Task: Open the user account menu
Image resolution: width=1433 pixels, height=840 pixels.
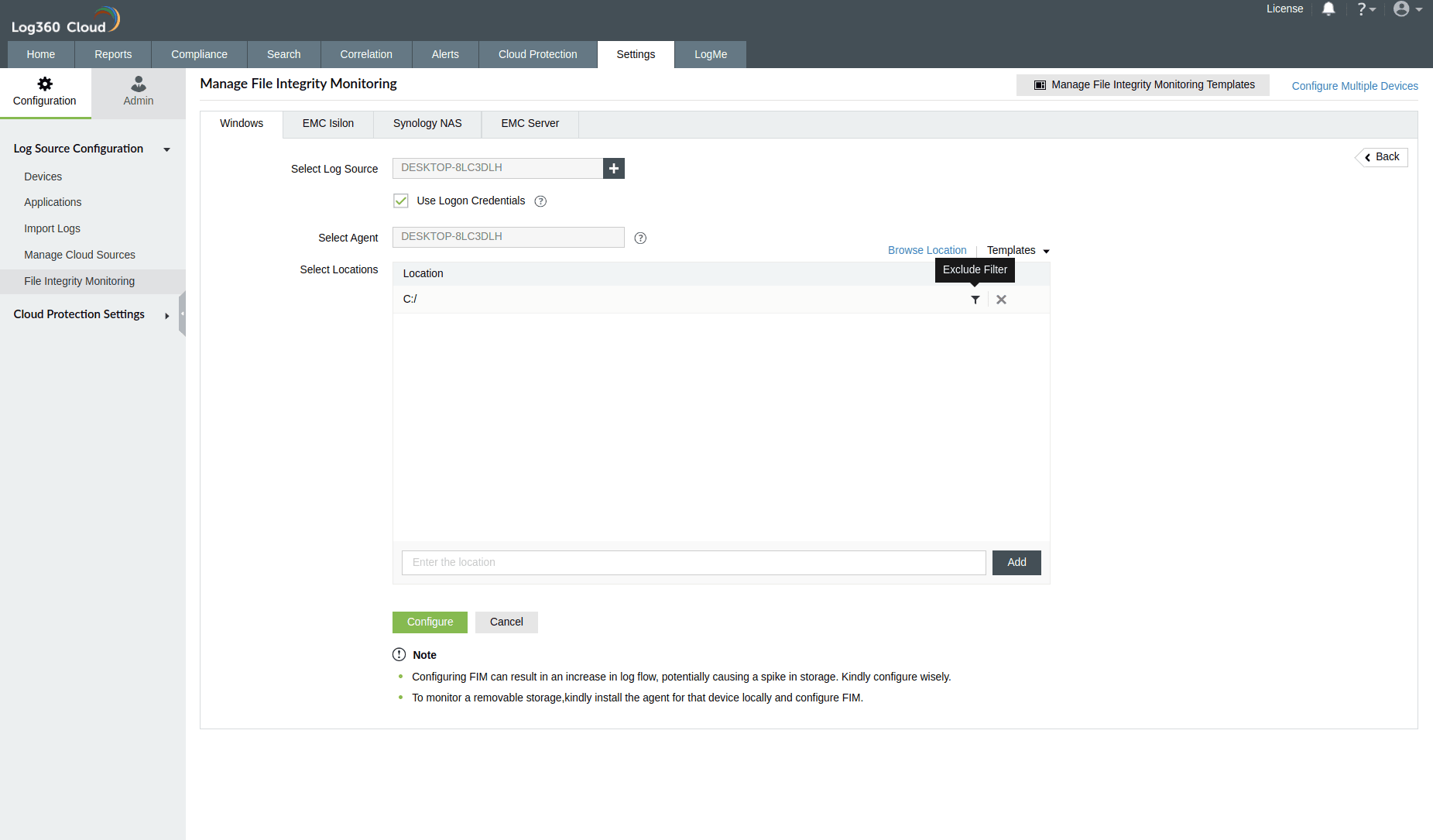Action: point(1407,9)
